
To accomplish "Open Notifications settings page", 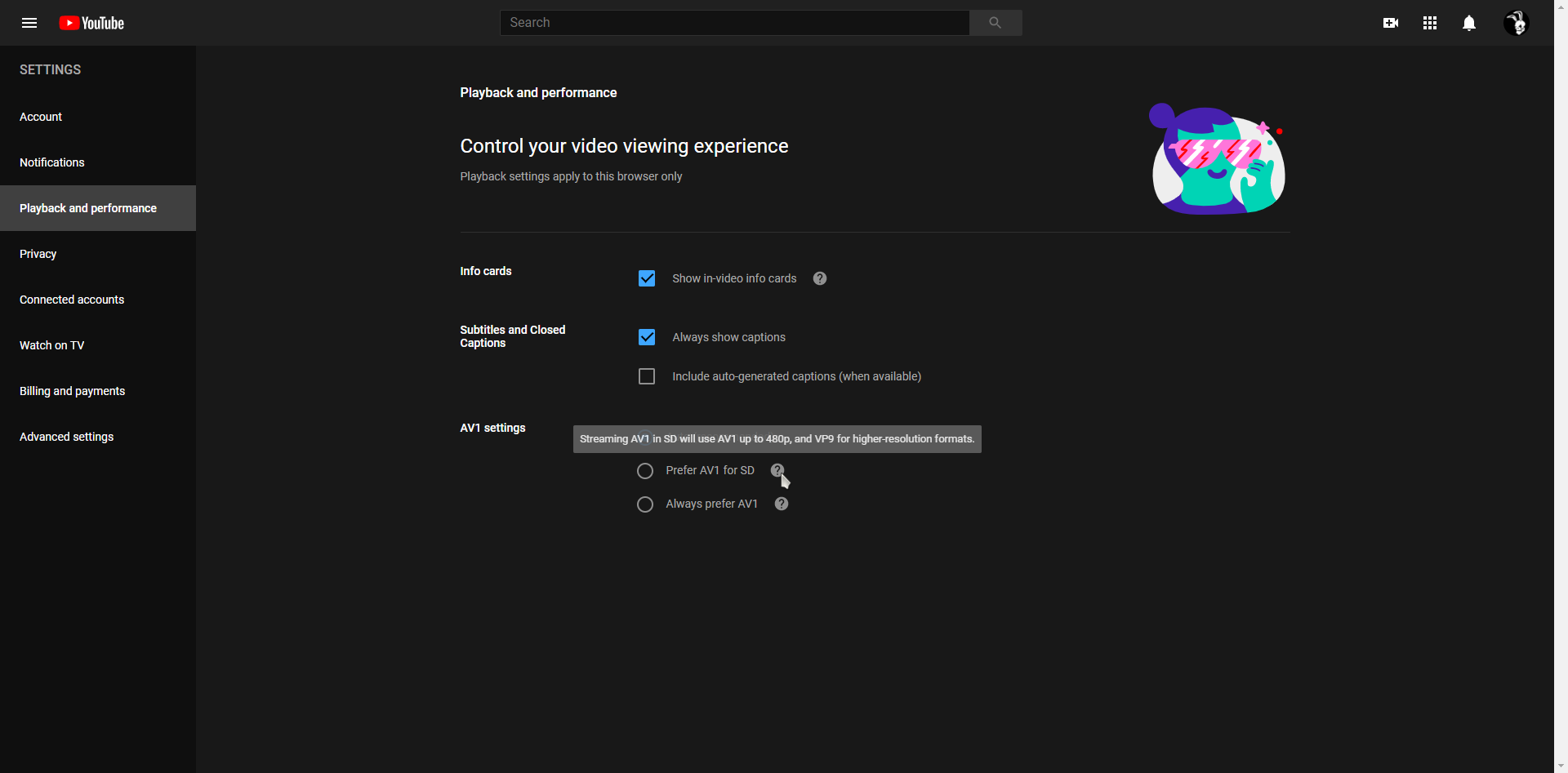I will click(52, 162).
